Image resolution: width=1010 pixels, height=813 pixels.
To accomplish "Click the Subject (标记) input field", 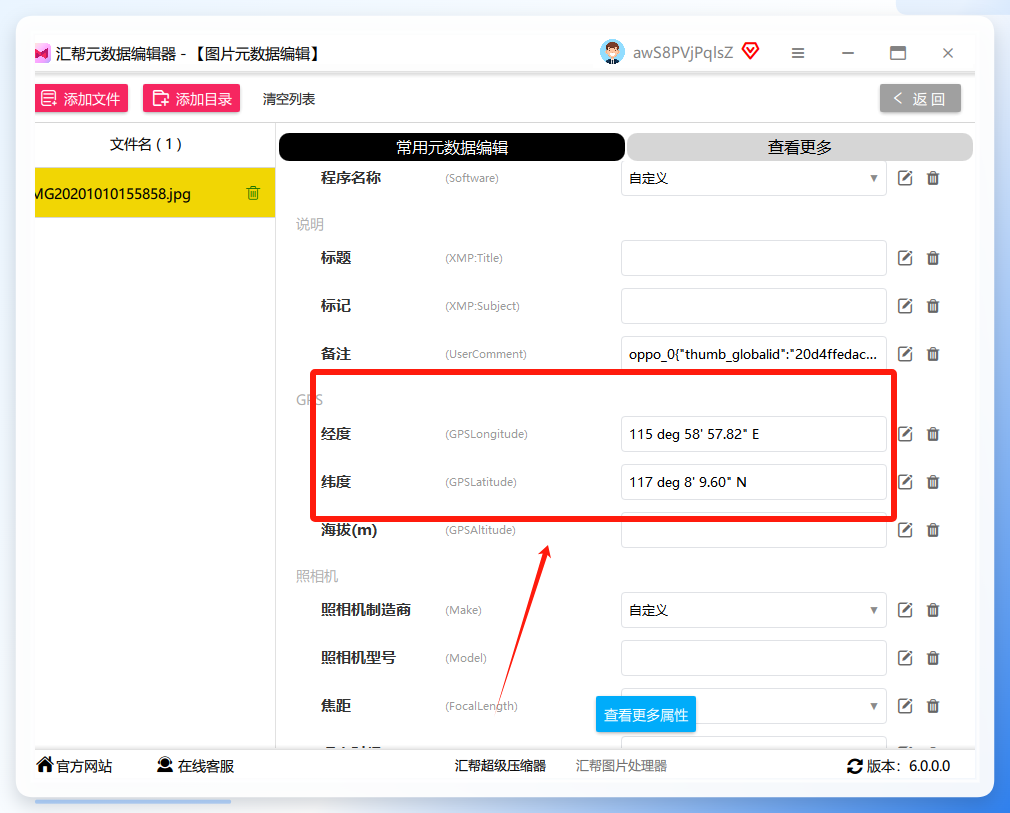I will [754, 306].
